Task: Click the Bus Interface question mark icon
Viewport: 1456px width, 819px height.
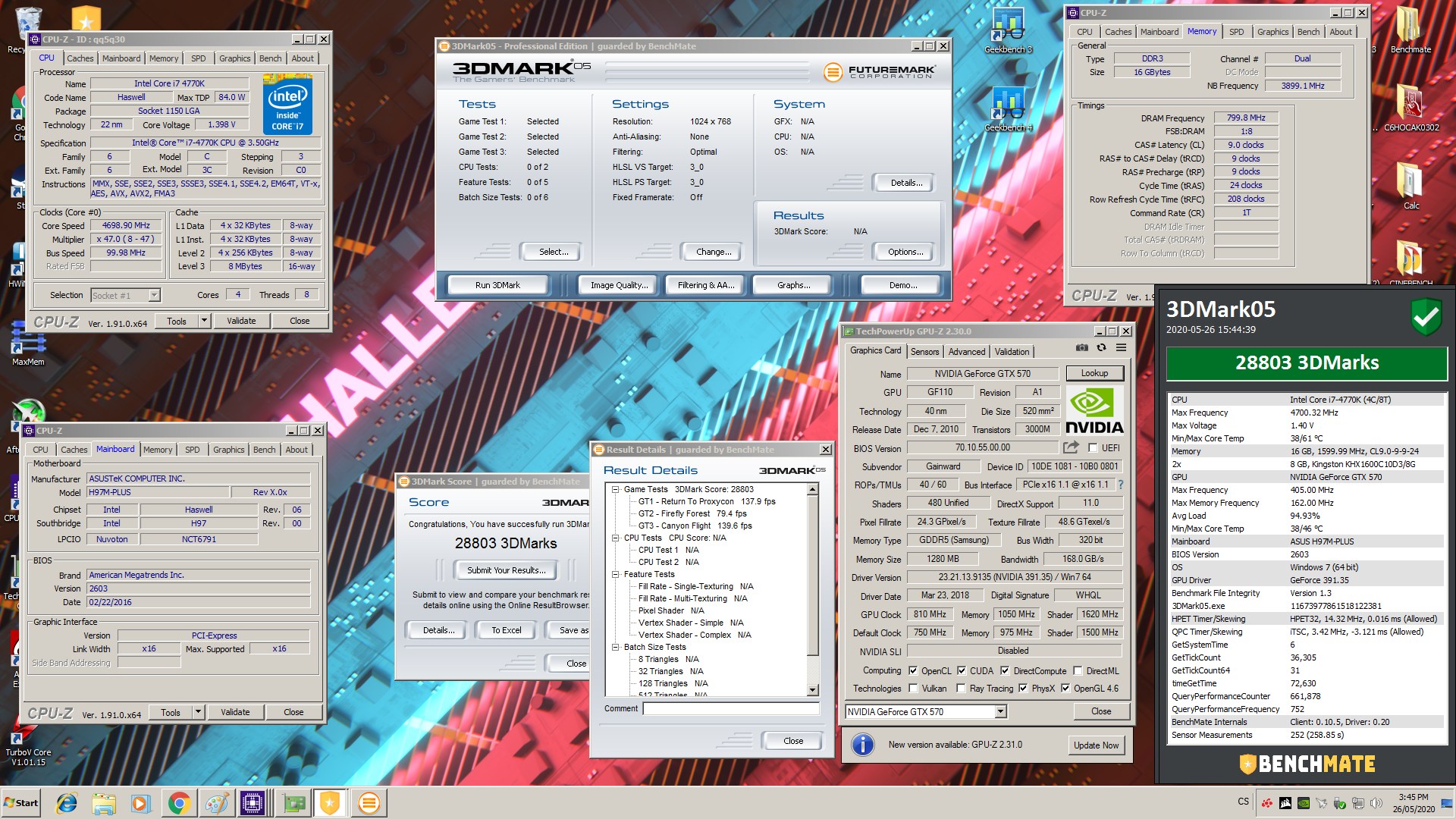Action: [1120, 485]
